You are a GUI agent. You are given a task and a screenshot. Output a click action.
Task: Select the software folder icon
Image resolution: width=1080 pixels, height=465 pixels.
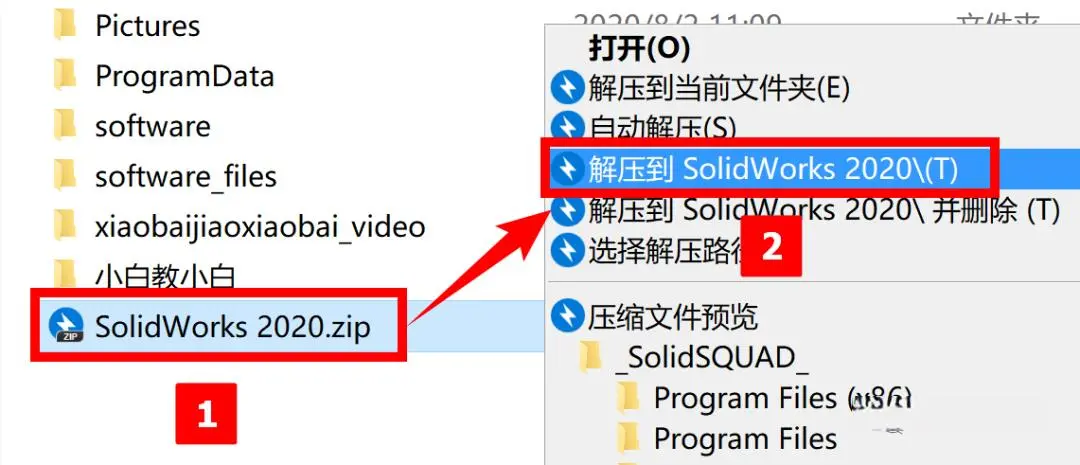tap(65, 125)
